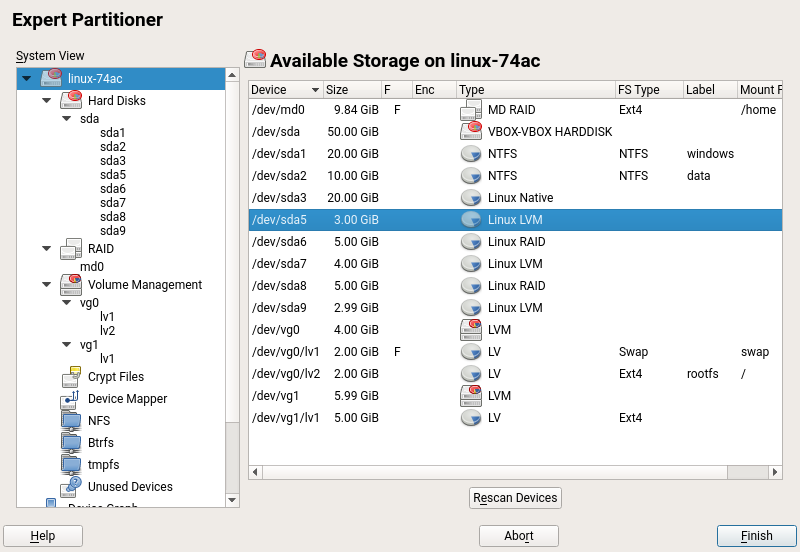Collapse the RAID tree node
This screenshot has height=552, width=800.
47,249
